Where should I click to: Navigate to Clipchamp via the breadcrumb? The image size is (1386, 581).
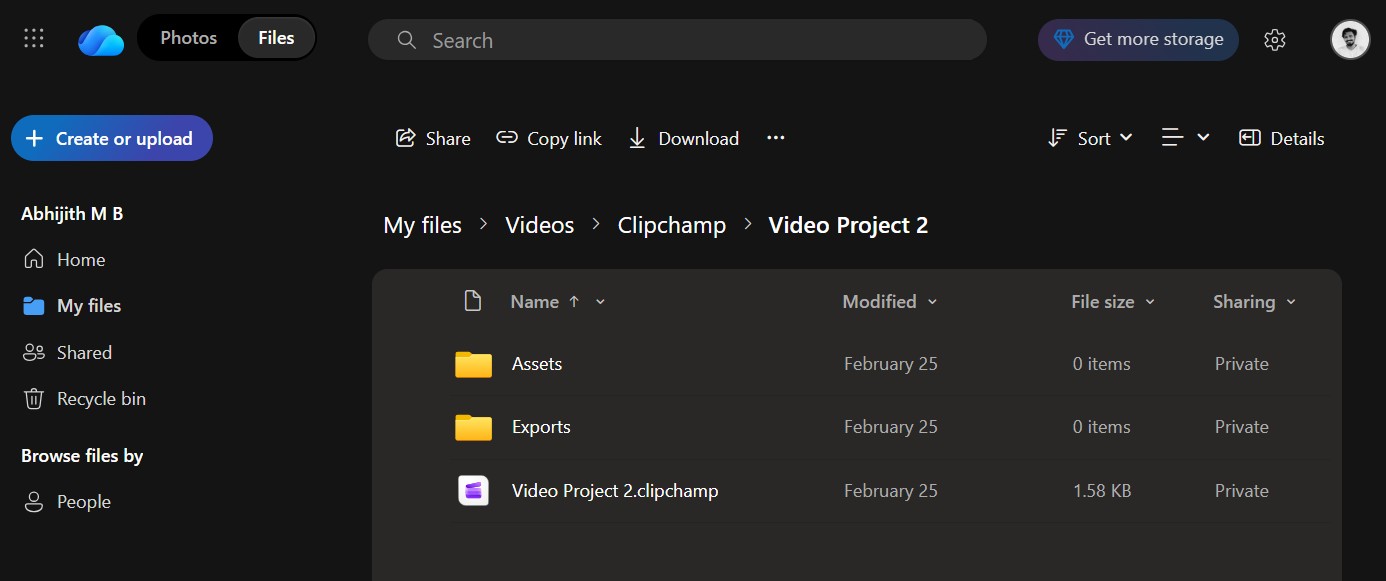[x=671, y=225]
